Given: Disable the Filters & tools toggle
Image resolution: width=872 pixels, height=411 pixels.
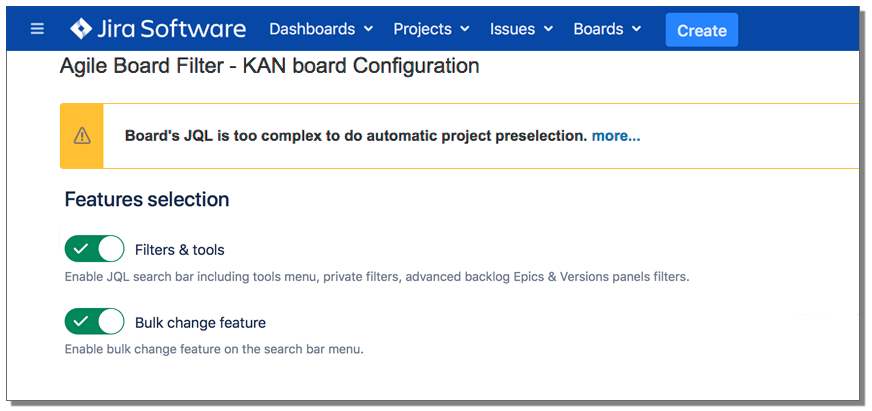Looking at the screenshot, I should tap(94, 249).
